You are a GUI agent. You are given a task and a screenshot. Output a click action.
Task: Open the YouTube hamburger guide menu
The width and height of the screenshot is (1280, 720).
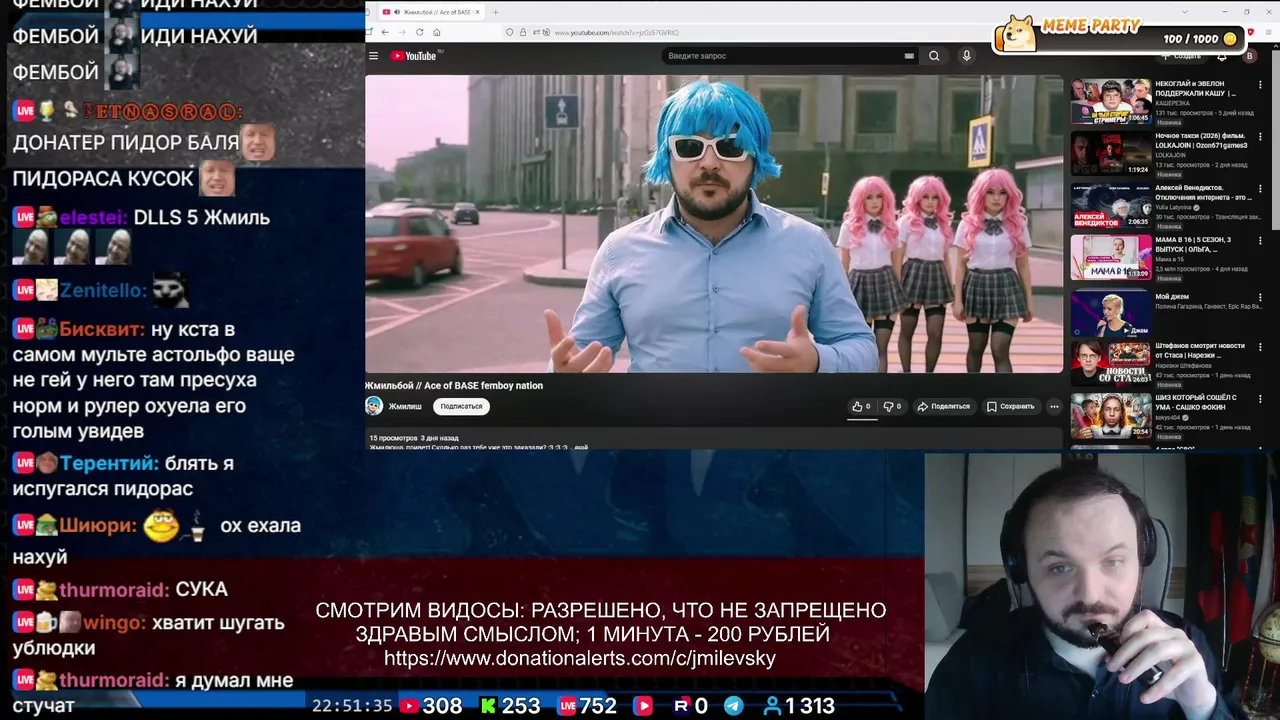(373, 56)
